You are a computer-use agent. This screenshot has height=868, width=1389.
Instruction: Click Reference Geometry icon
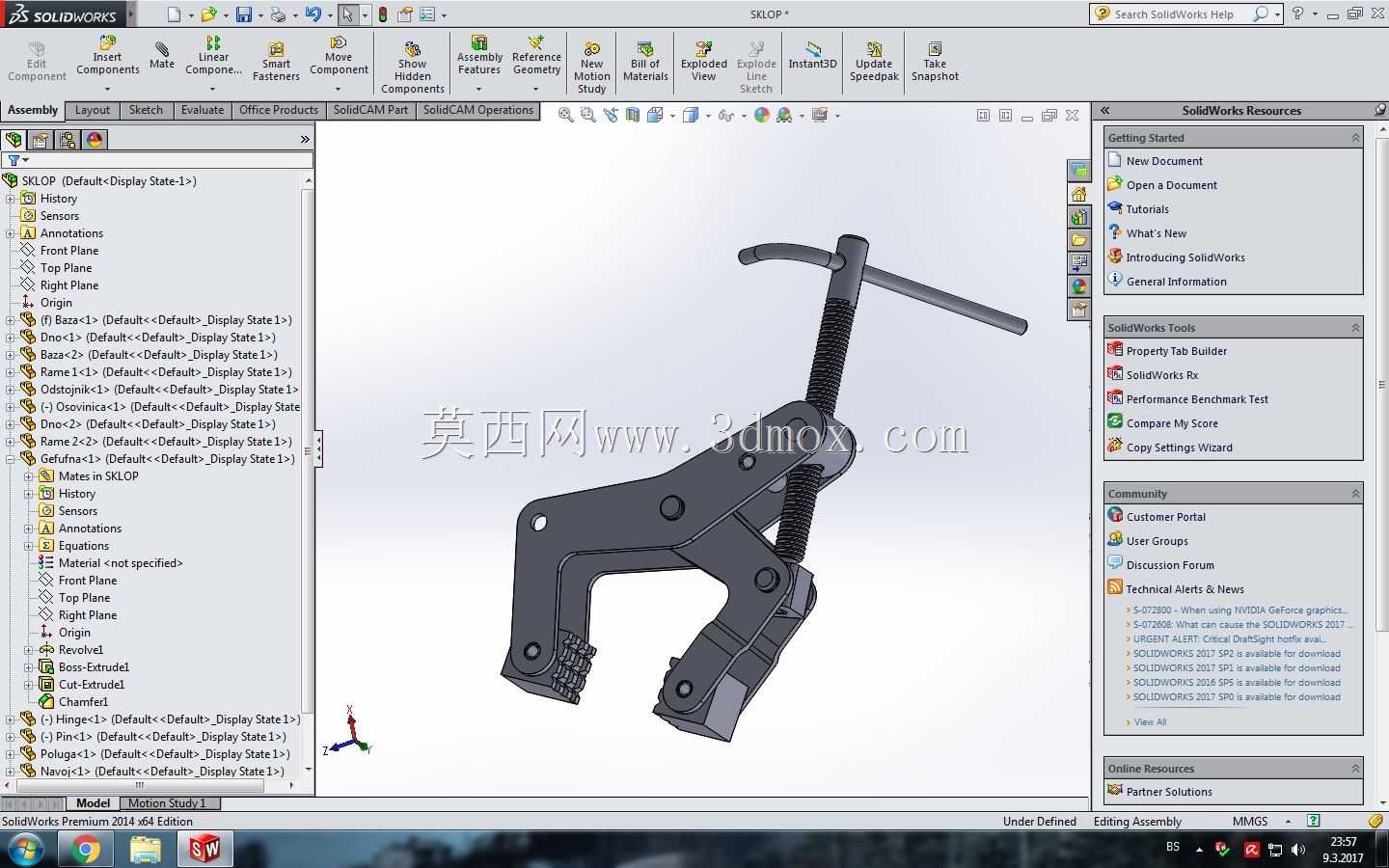coord(536,43)
